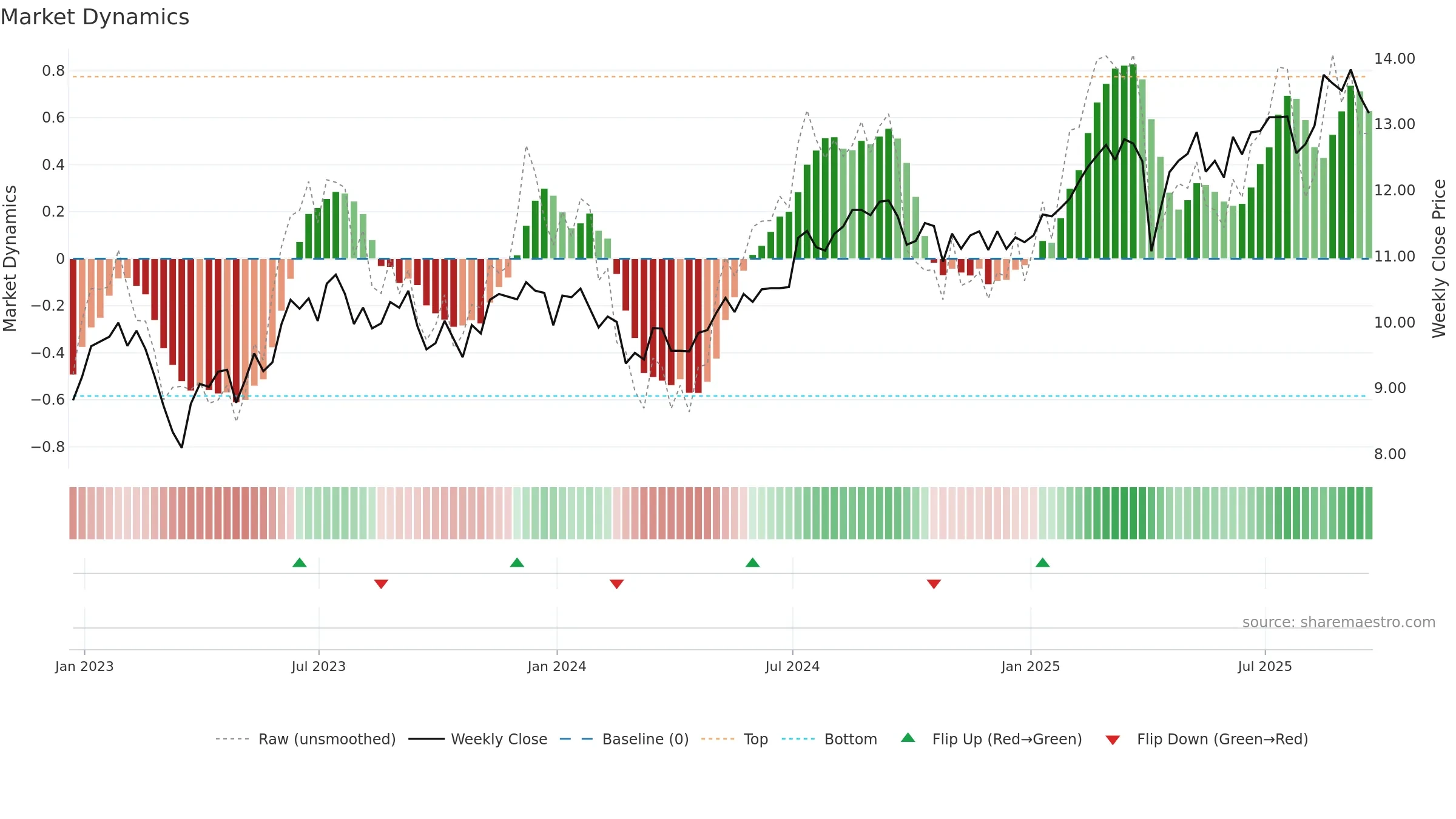Select the flip-up marker before Jan 2024
Image resolution: width=1456 pixels, height=819 pixels.
coord(517,562)
